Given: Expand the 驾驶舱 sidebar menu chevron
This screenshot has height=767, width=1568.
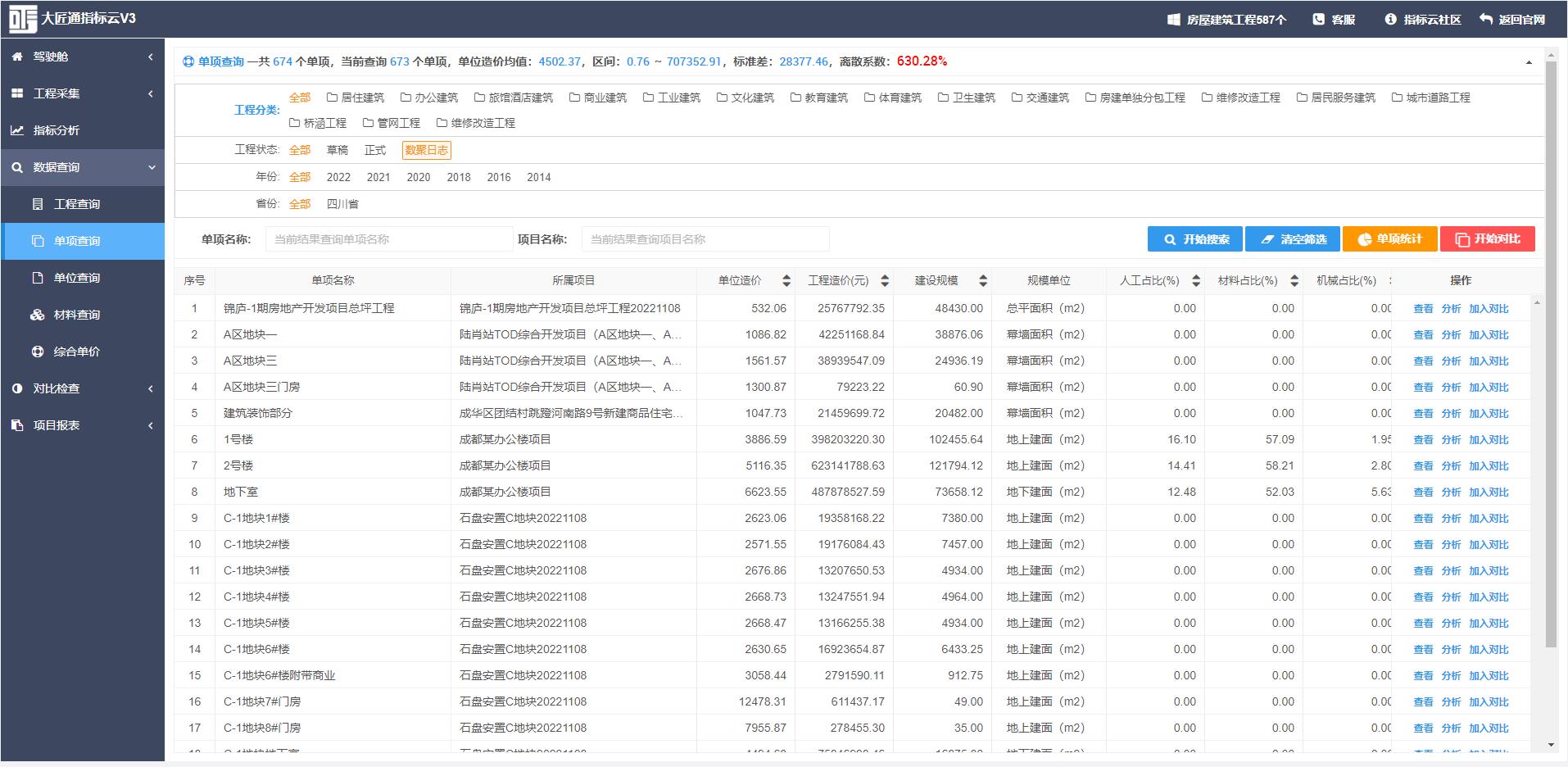Looking at the screenshot, I should coord(151,57).
